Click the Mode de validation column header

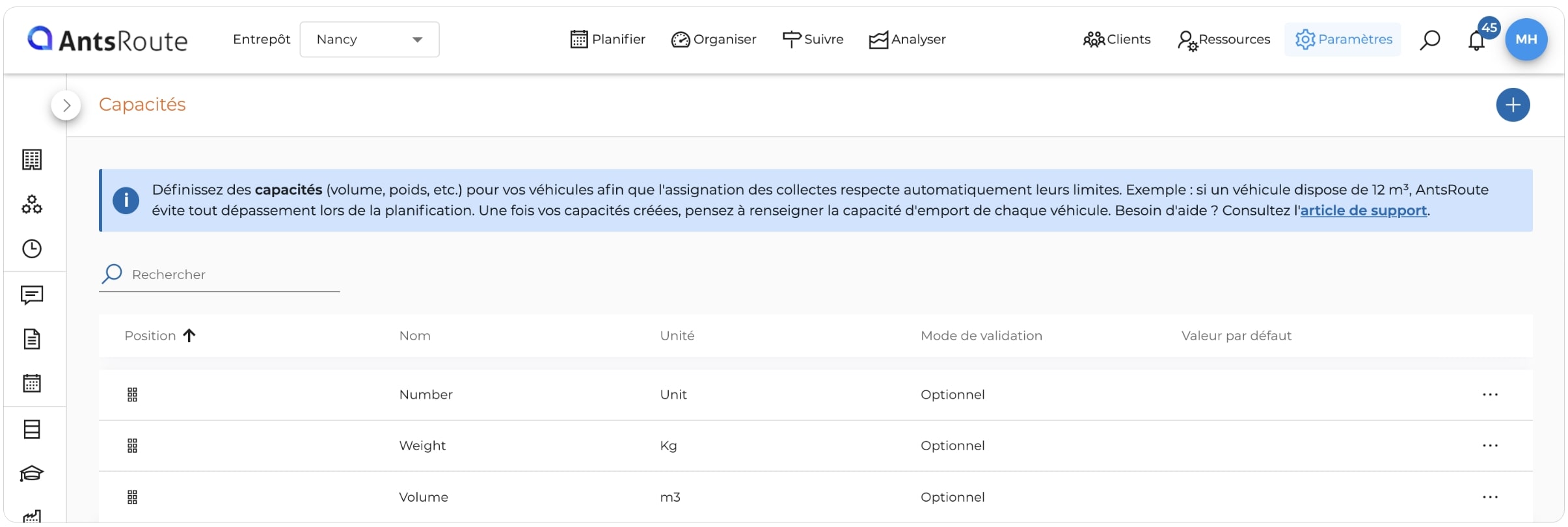point(981,336)
